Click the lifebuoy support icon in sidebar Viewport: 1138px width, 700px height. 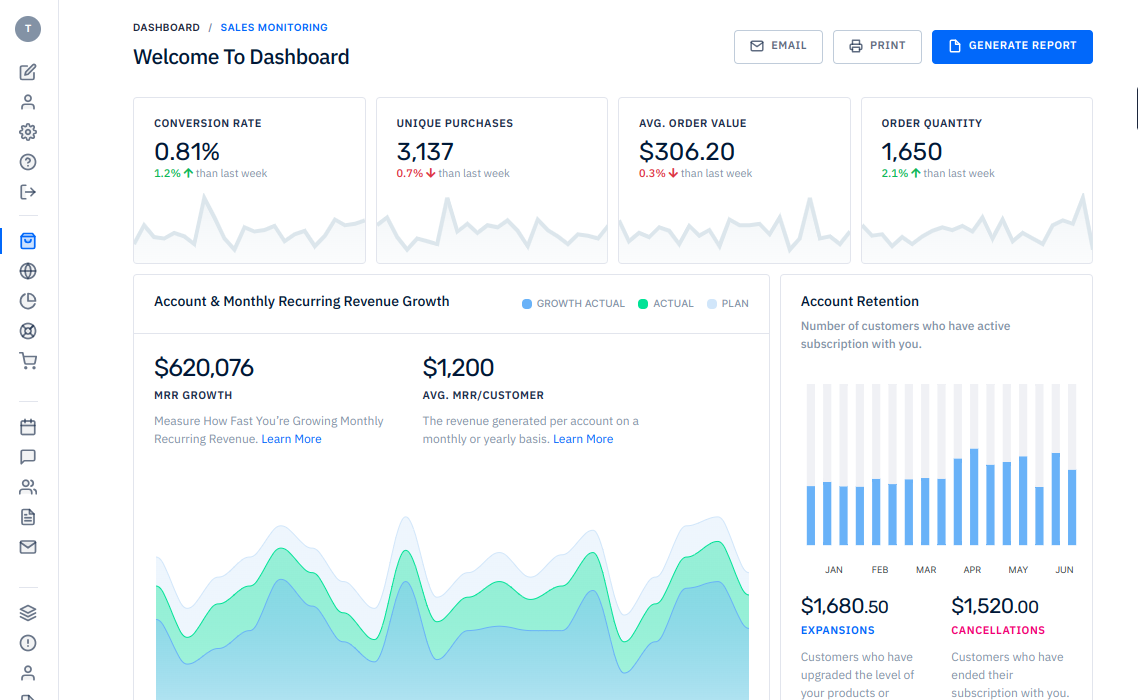click(28, 331)
